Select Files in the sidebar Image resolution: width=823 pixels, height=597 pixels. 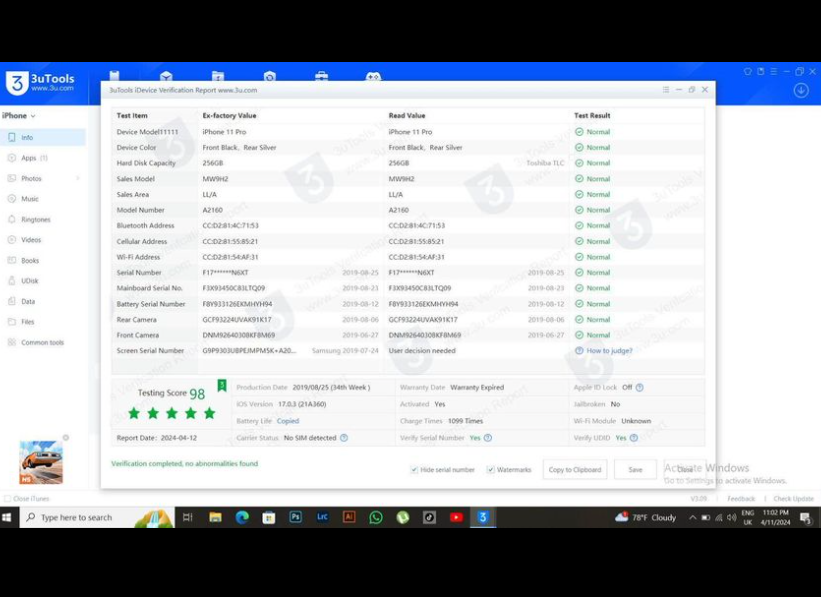(x=43, y=321)
